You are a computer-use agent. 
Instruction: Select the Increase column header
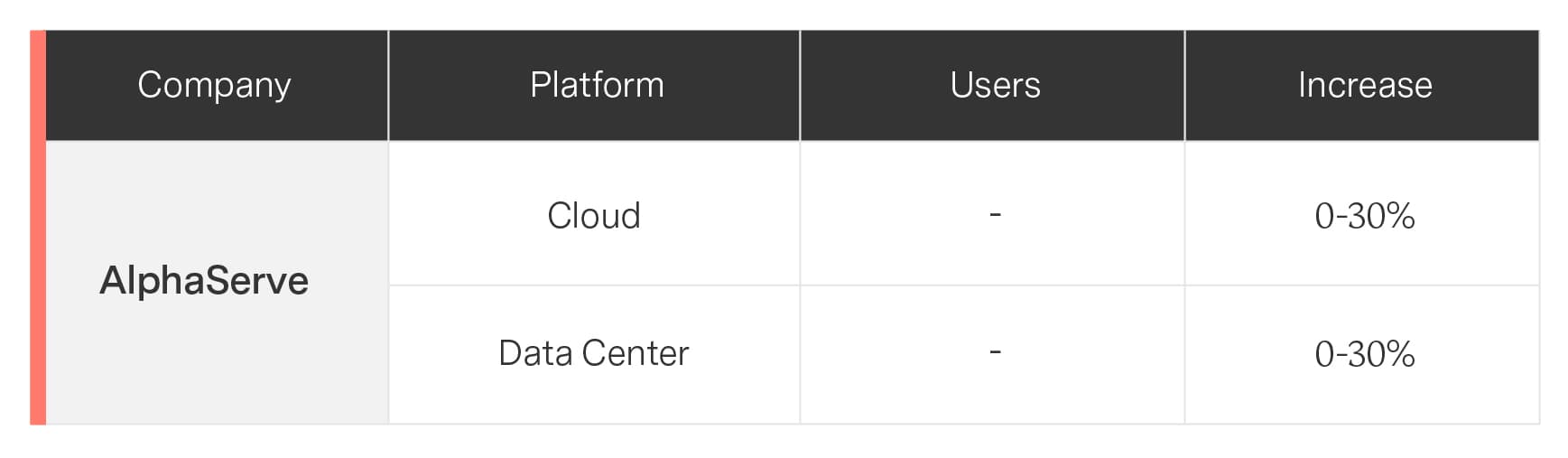click(1364, 85)
